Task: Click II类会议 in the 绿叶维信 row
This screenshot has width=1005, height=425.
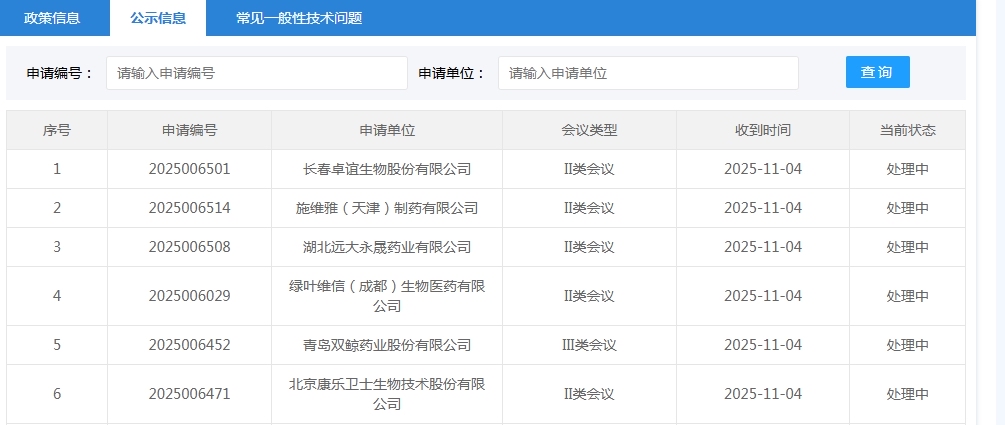Action: pos(590,296)
